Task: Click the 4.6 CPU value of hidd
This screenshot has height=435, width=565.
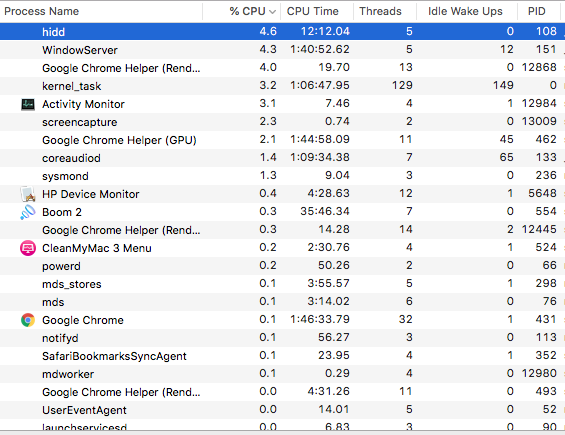Action: (x=268, y=31)
